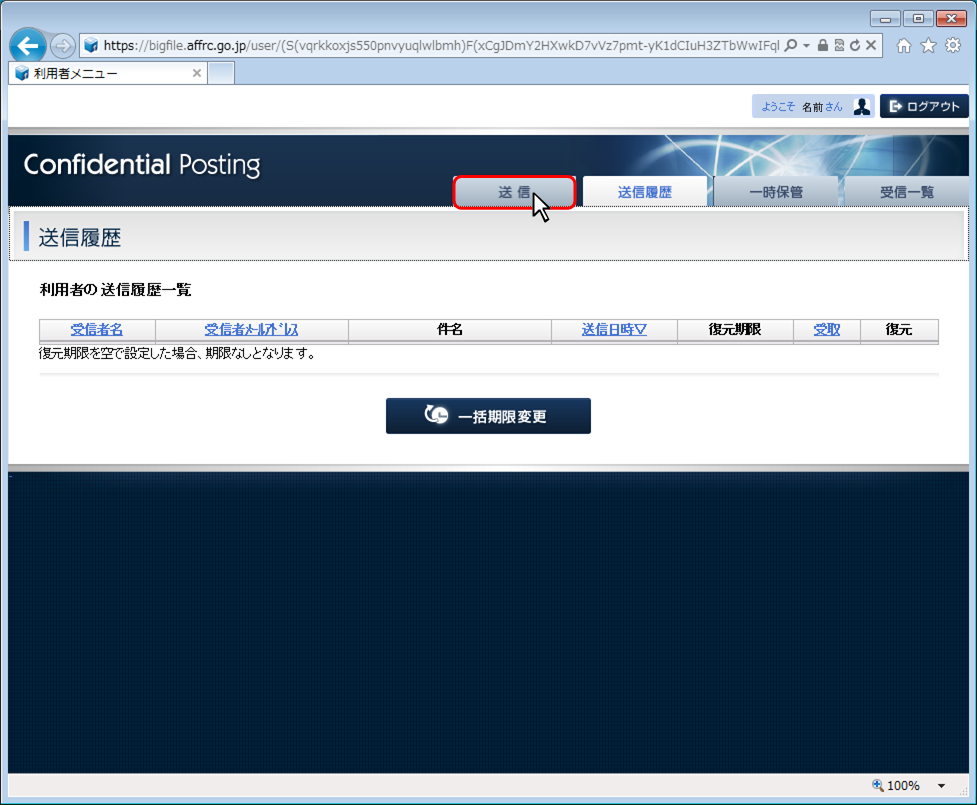Sort by 送信日時 column link
The height and width of the screenshot is (805, 977).
click(x=614, y=330)
